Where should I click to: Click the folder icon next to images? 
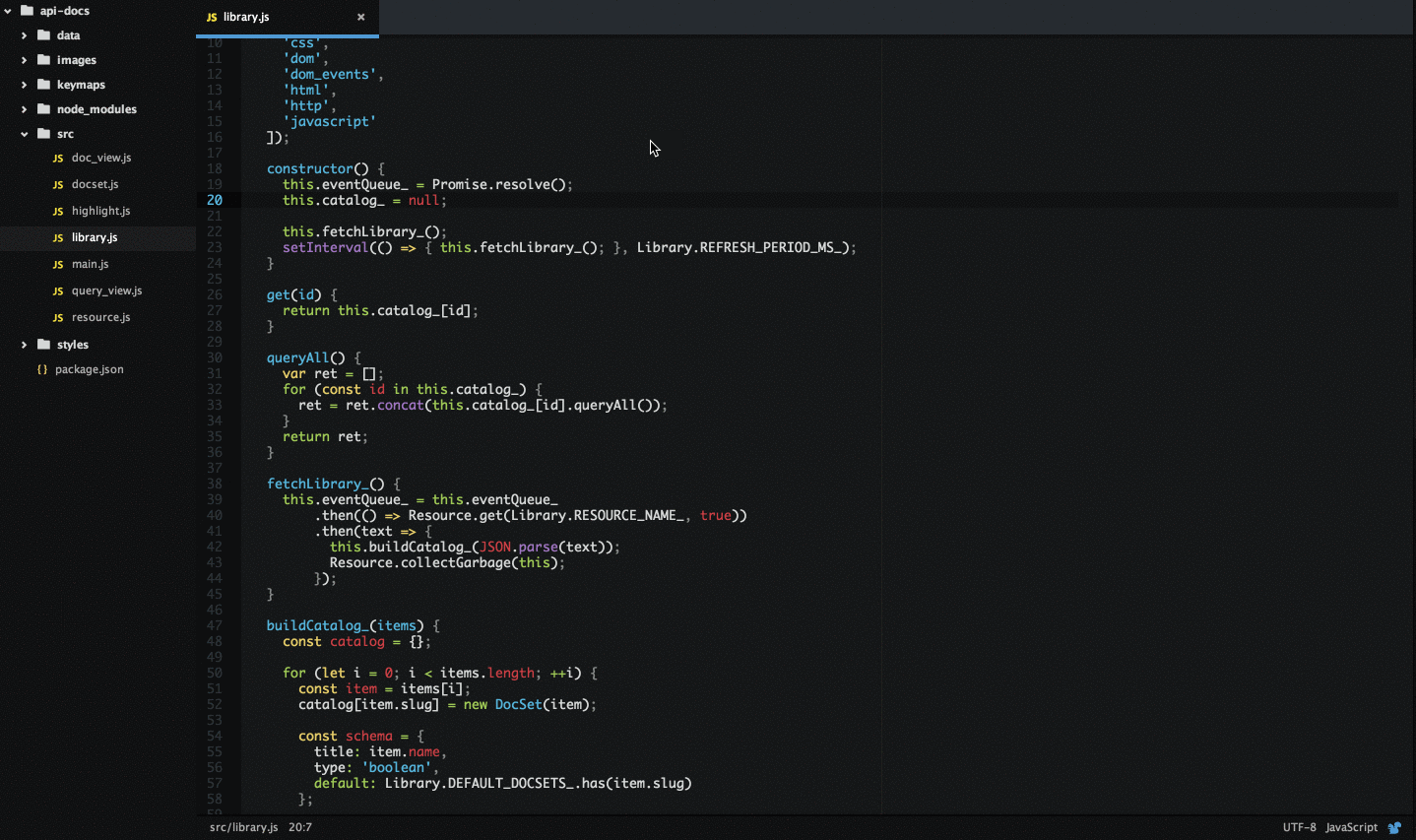pyautogui.click(x=43, y=59)
